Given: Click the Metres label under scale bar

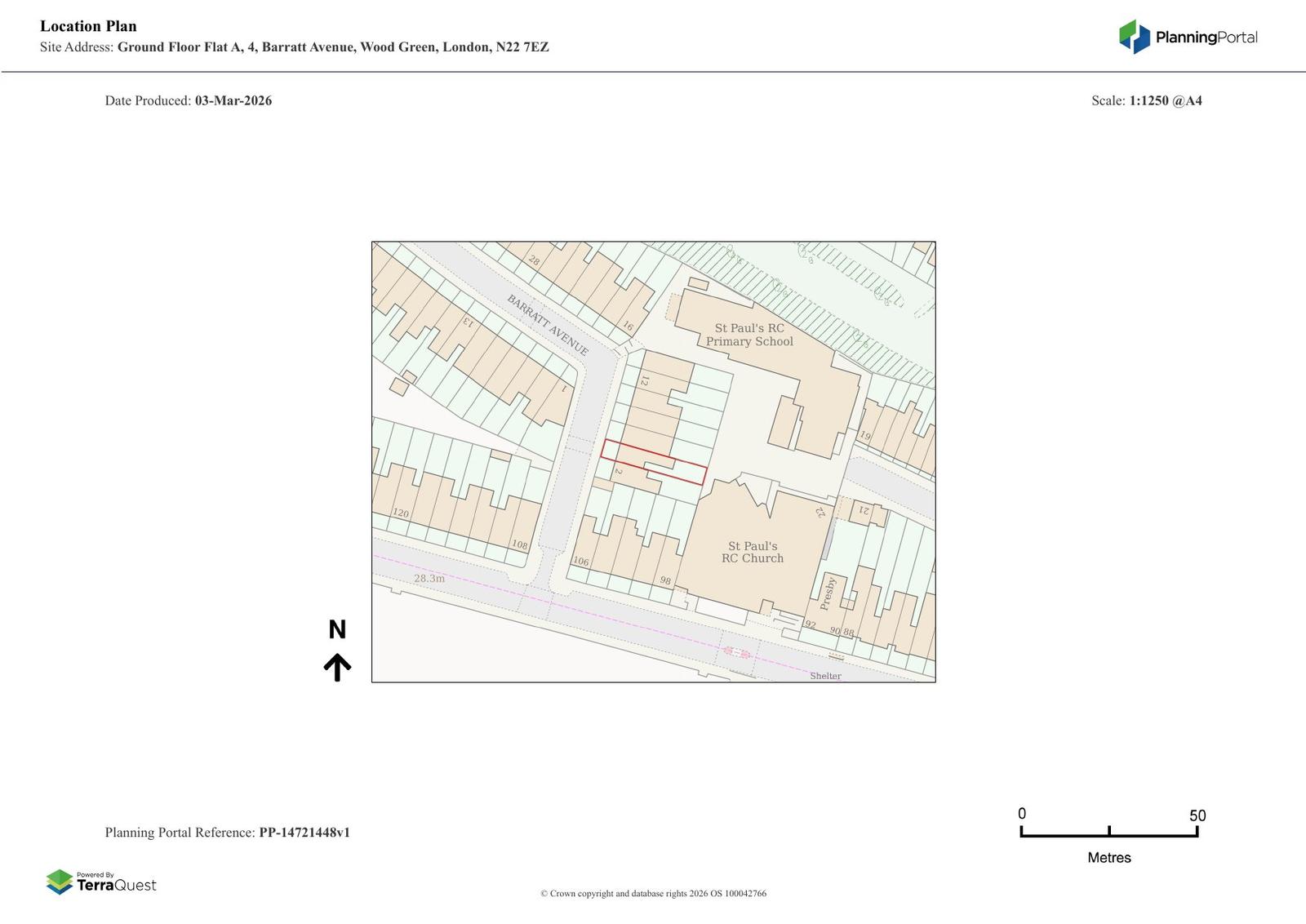Looking at the screenshot, I should point(1108,858).
